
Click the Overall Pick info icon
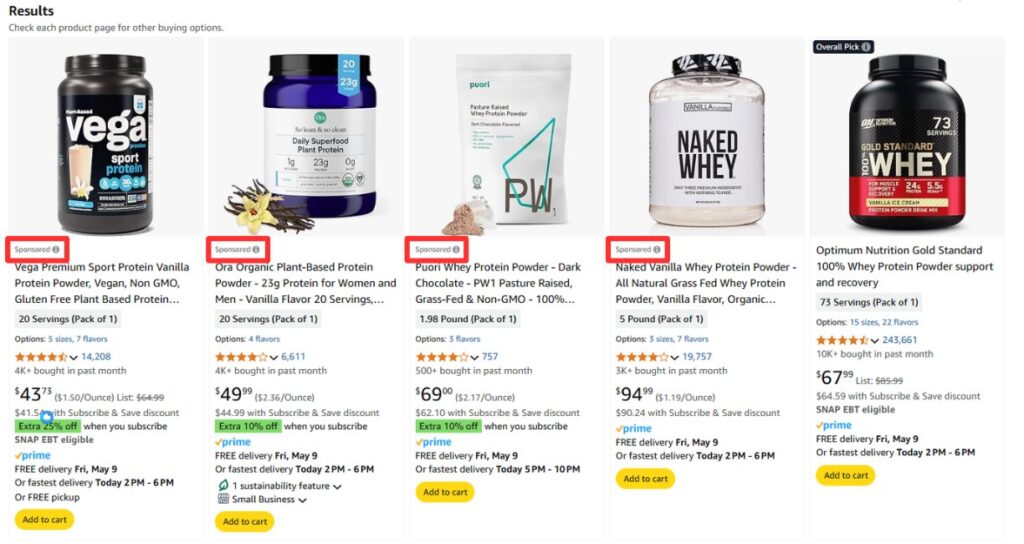coord(866,47)
